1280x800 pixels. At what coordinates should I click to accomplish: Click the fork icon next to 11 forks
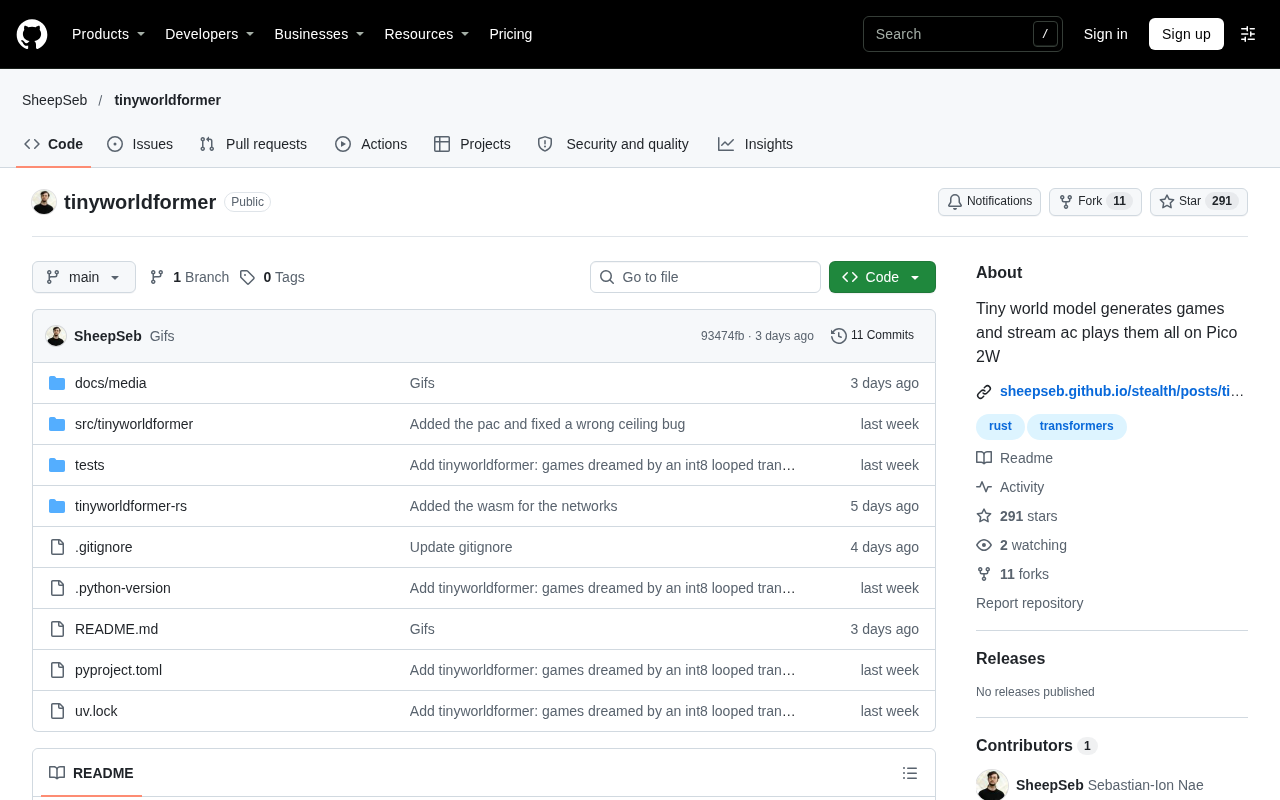pyautogui.click(x=984, y=574)
